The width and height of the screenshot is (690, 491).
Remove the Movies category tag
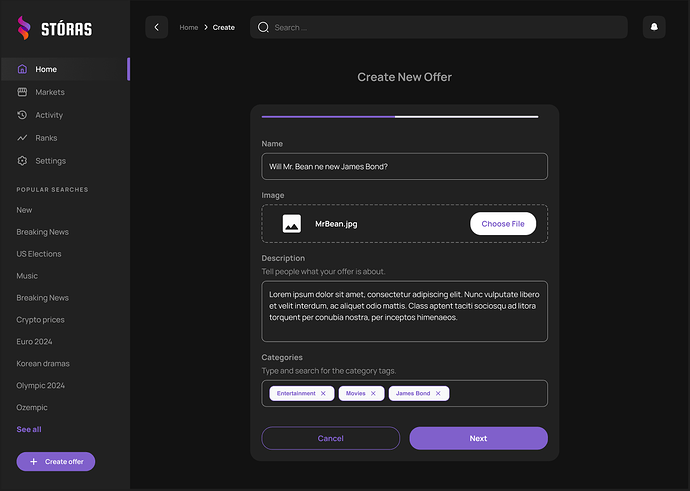pyautogui.click(x=373, y=394)
